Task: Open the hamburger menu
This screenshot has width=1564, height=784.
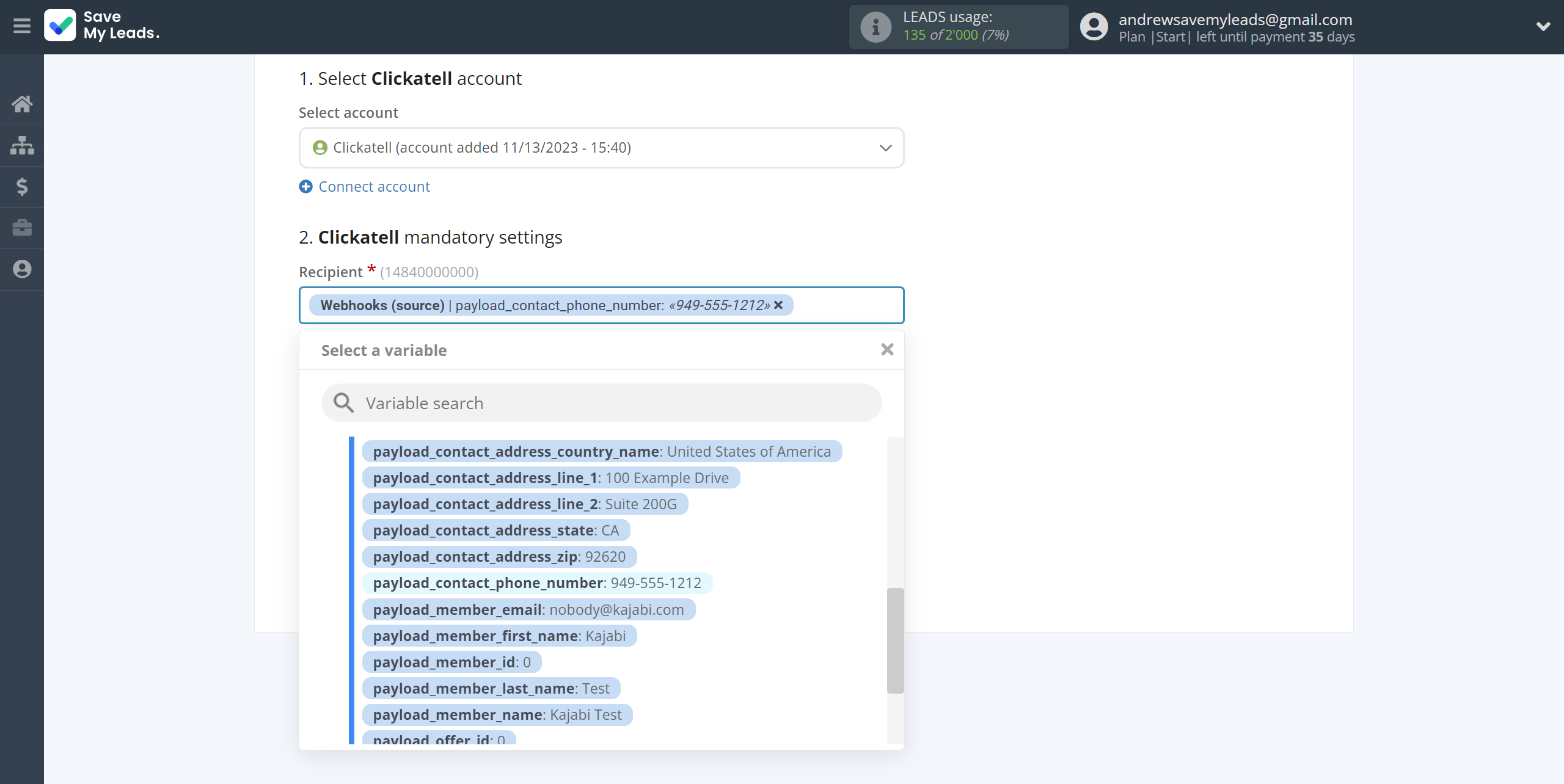Action: pos(22,26)
